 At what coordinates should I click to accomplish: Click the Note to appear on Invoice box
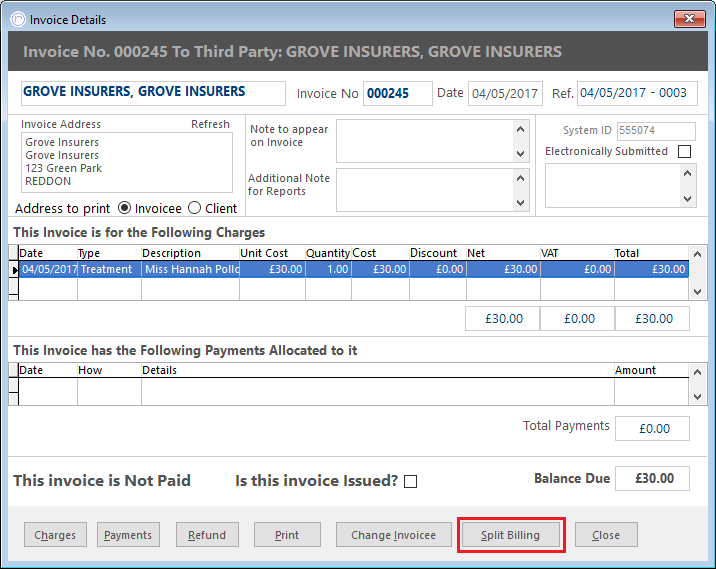424,141
